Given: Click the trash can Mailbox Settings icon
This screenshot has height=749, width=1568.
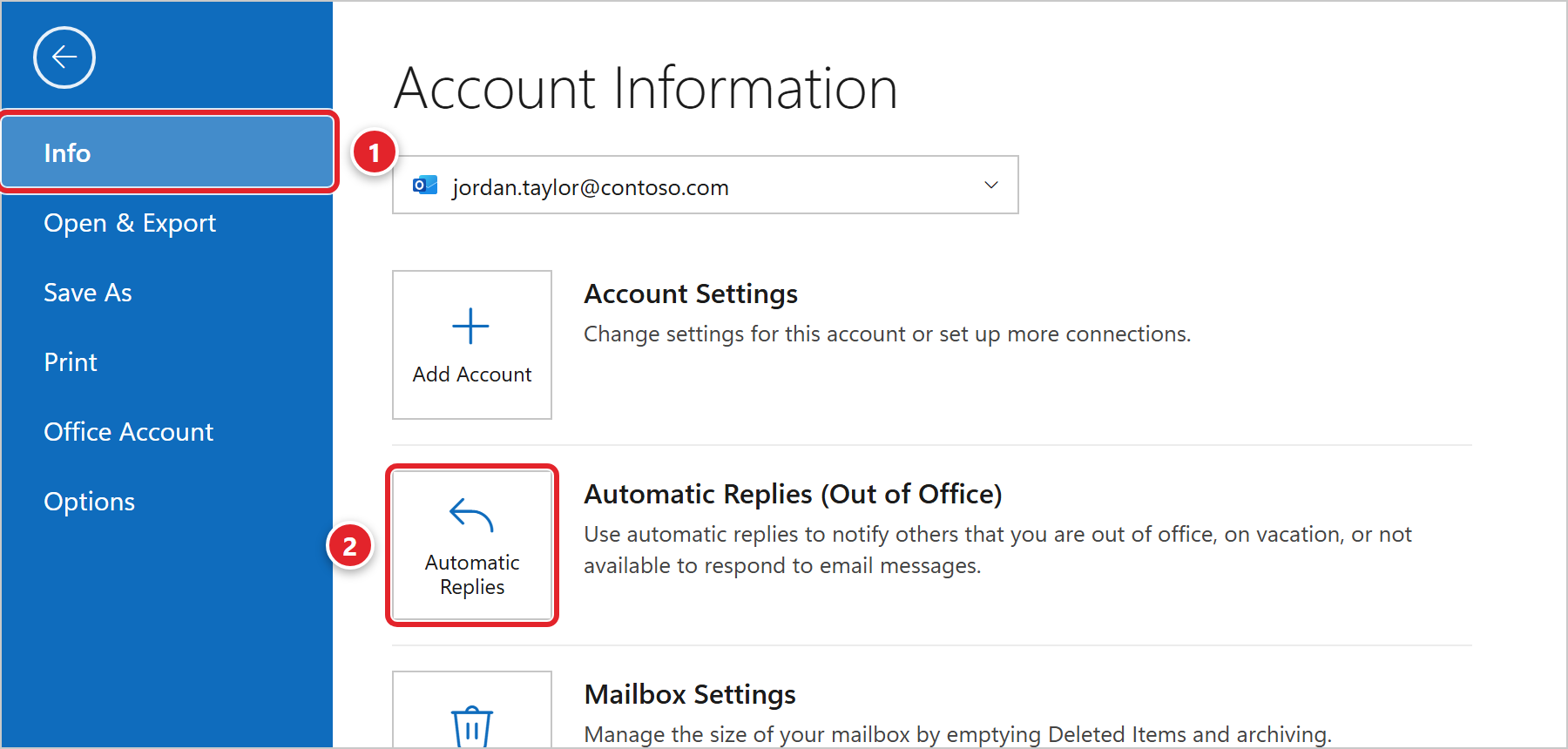Looking at the screenshot, I should coord(472,725).
